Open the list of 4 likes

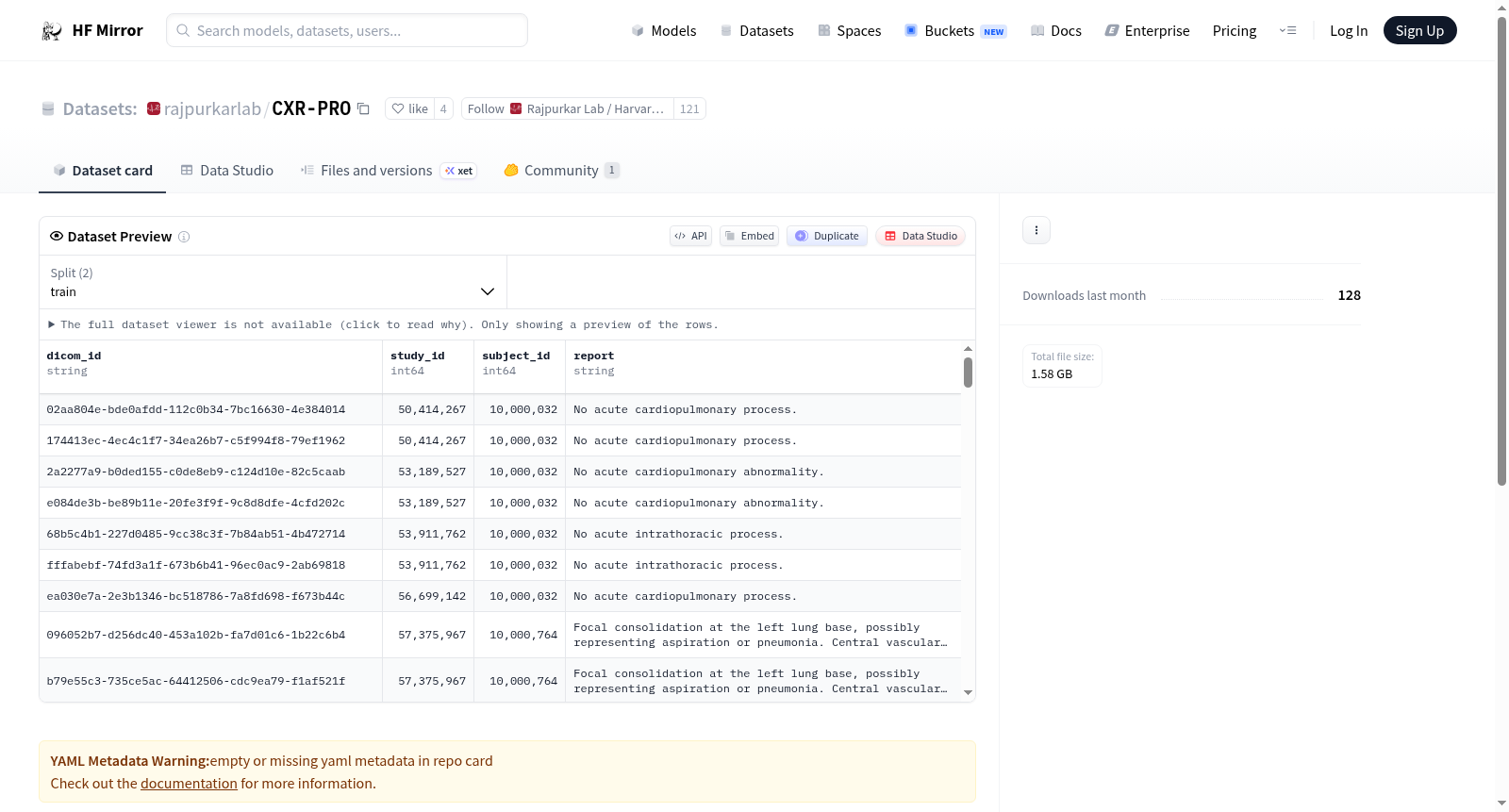click(443, 108)
